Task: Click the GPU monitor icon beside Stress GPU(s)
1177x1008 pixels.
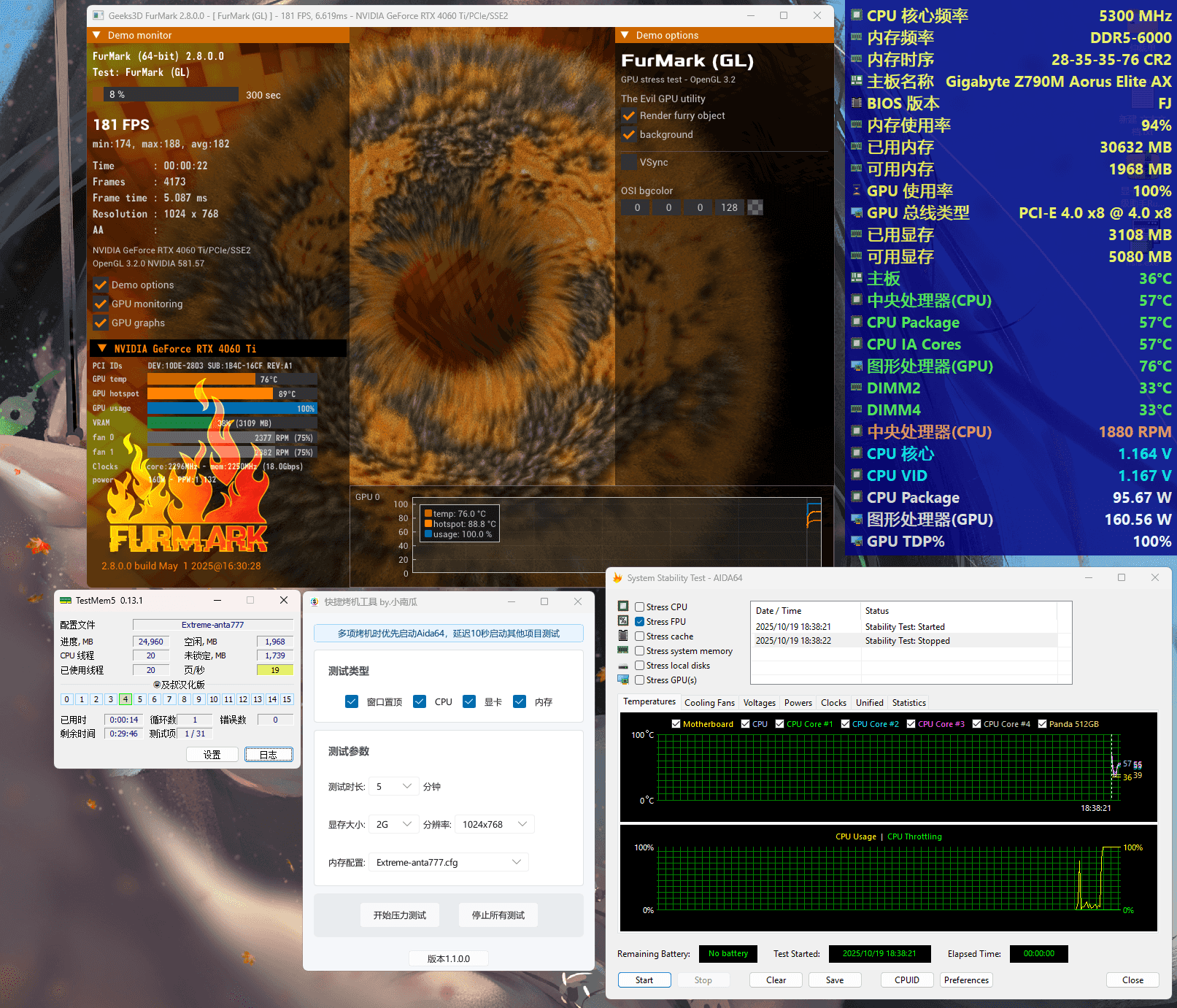Action: (623, 680)
